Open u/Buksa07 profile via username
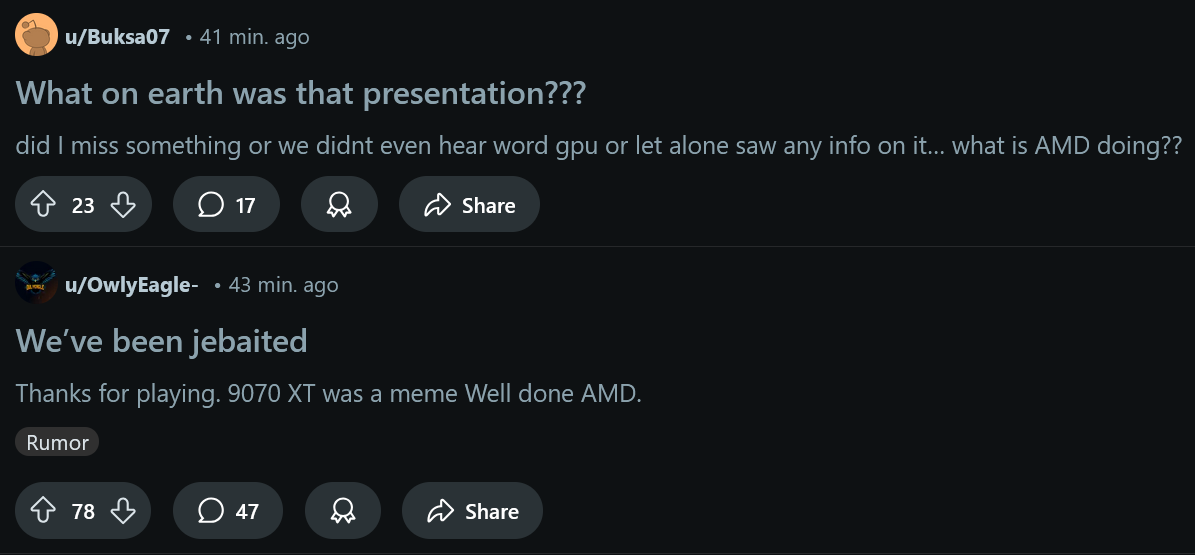 [x=117, y=37]
